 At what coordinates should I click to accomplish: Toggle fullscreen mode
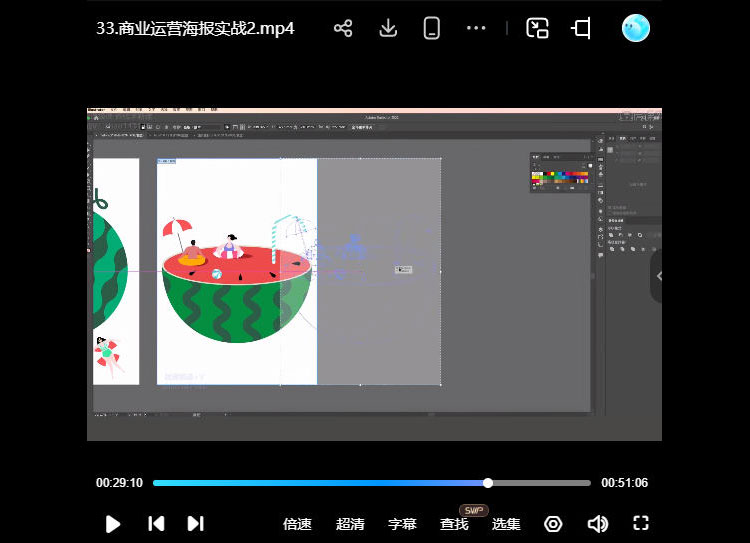tap(642, 523)
